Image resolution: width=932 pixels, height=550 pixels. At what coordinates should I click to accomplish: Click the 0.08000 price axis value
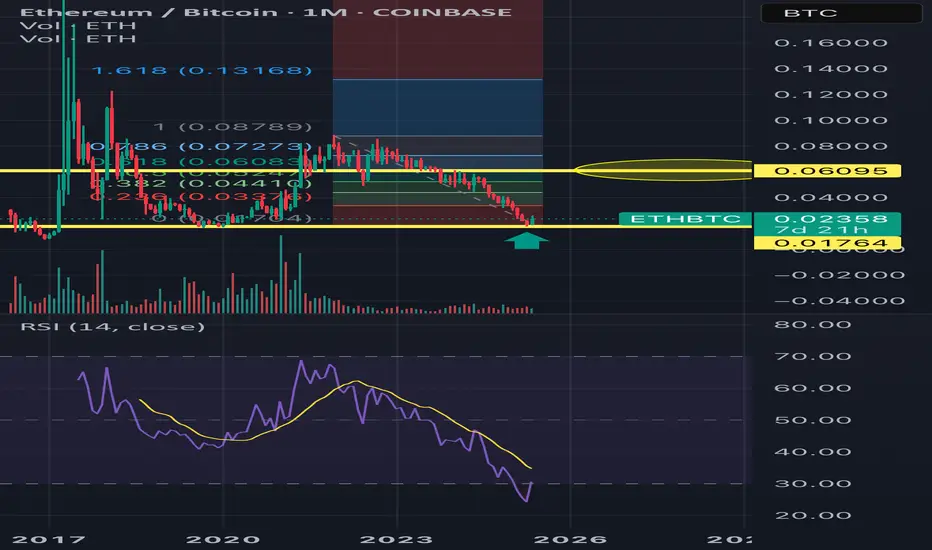pos(831,146)
